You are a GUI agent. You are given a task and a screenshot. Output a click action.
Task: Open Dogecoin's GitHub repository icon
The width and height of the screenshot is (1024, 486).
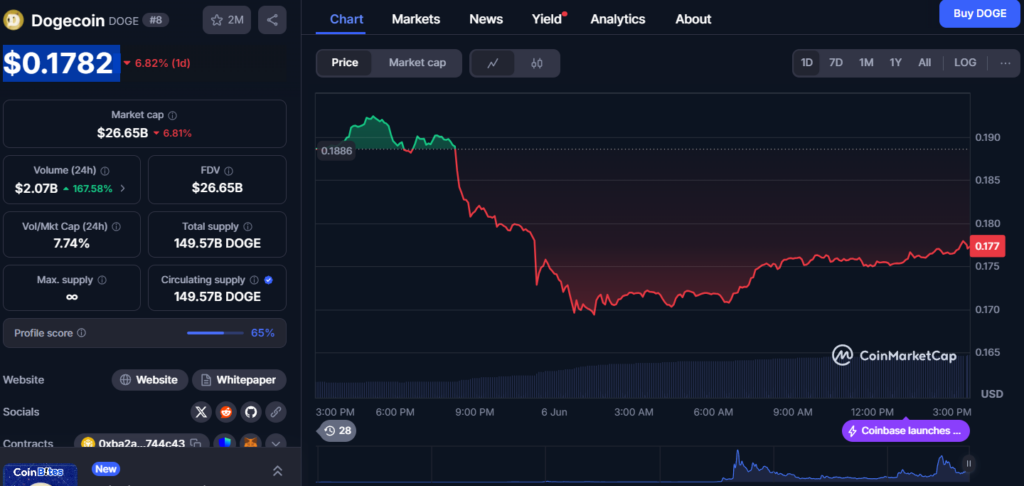click(250, 412)
